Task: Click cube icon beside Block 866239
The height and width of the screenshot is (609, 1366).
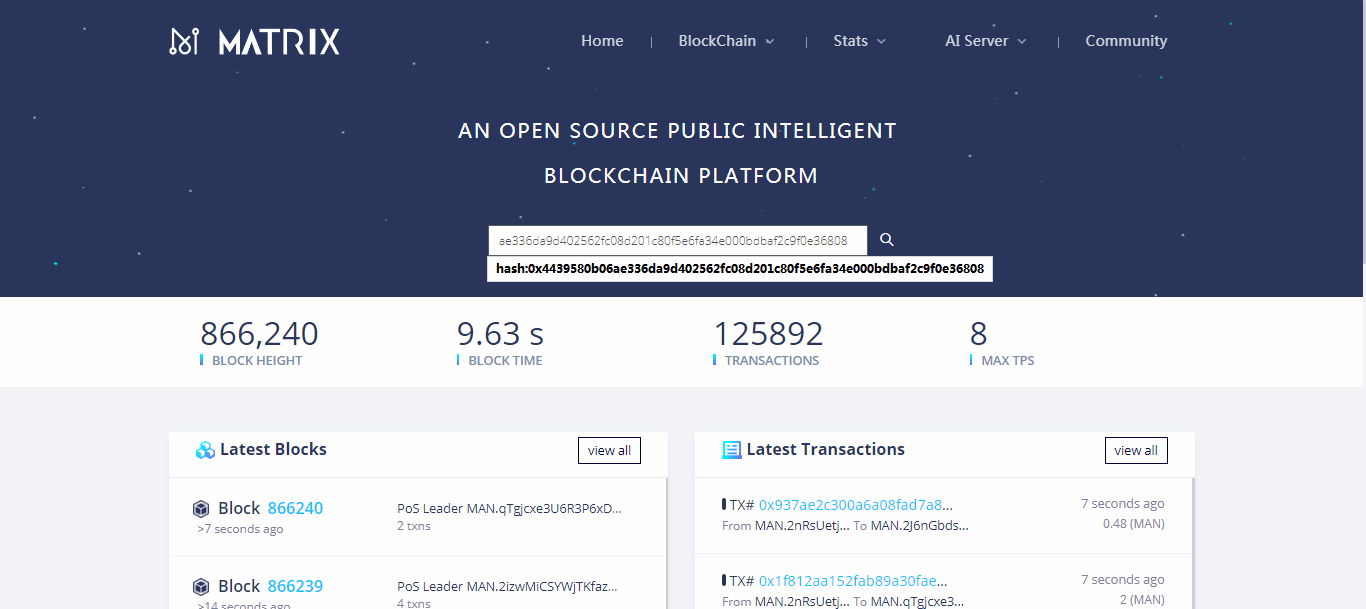Action: click(201, 587)
